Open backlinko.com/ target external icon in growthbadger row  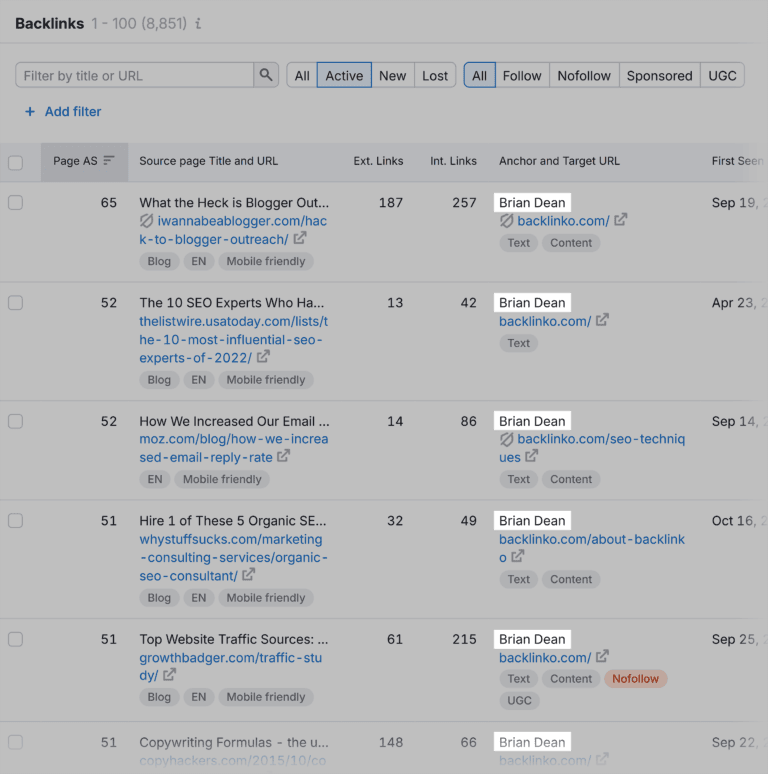tap(602, 657)
